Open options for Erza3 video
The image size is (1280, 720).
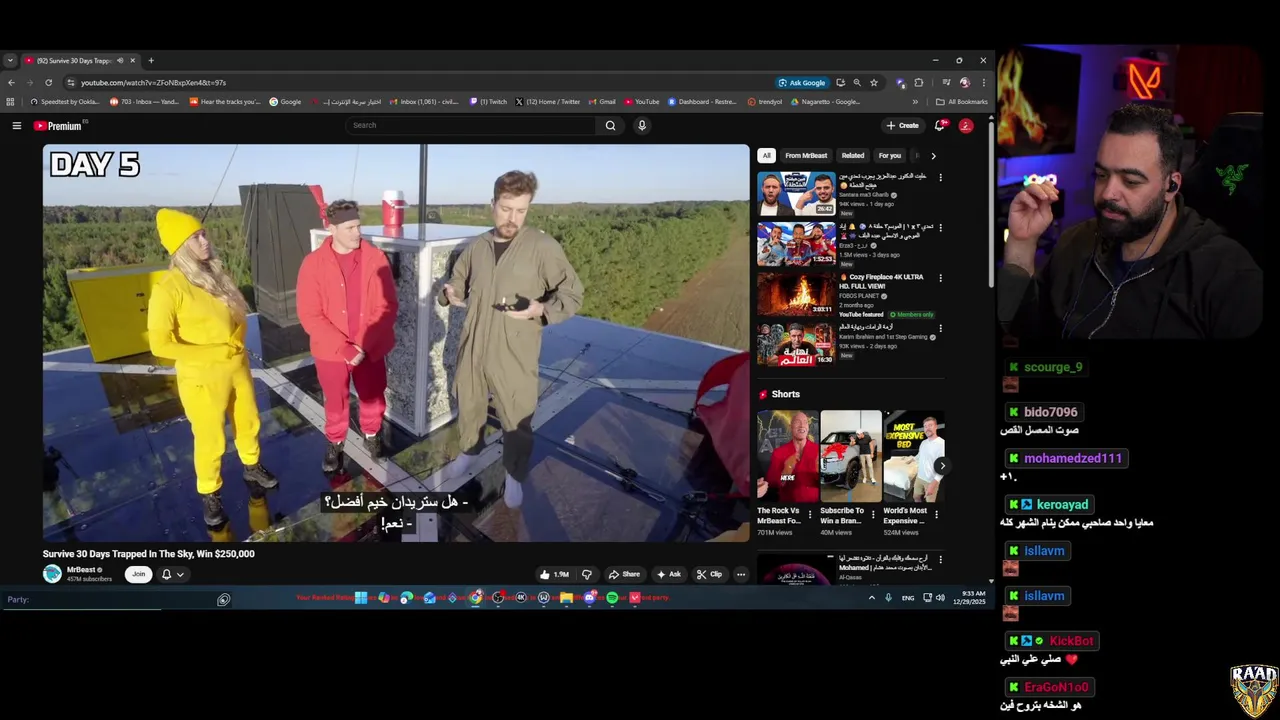[x=940, y=228]
